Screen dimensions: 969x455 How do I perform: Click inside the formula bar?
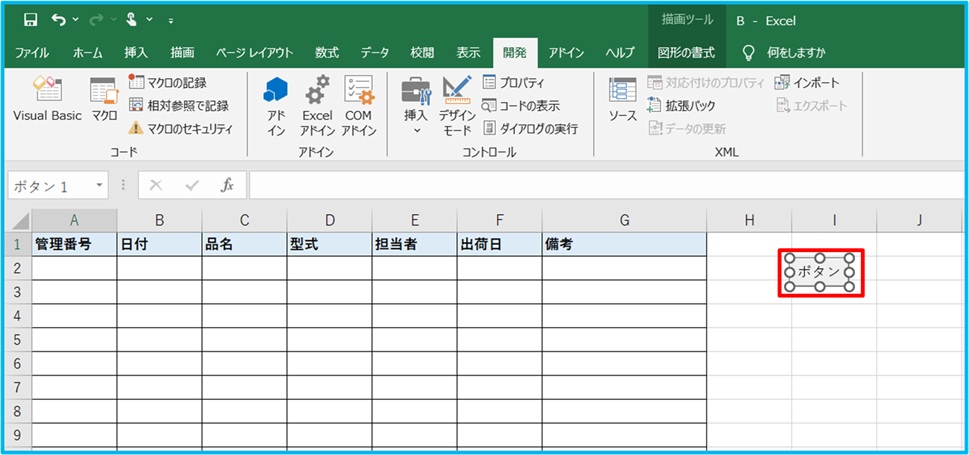(600, 185)
